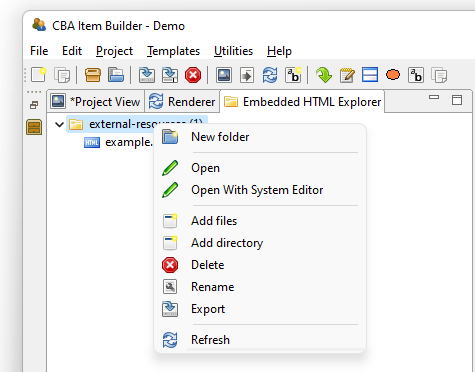Click the HTML file icon beside example
The width and height of the screenshot is (475, 372).
pyautogui.click(x=92, y=143)
